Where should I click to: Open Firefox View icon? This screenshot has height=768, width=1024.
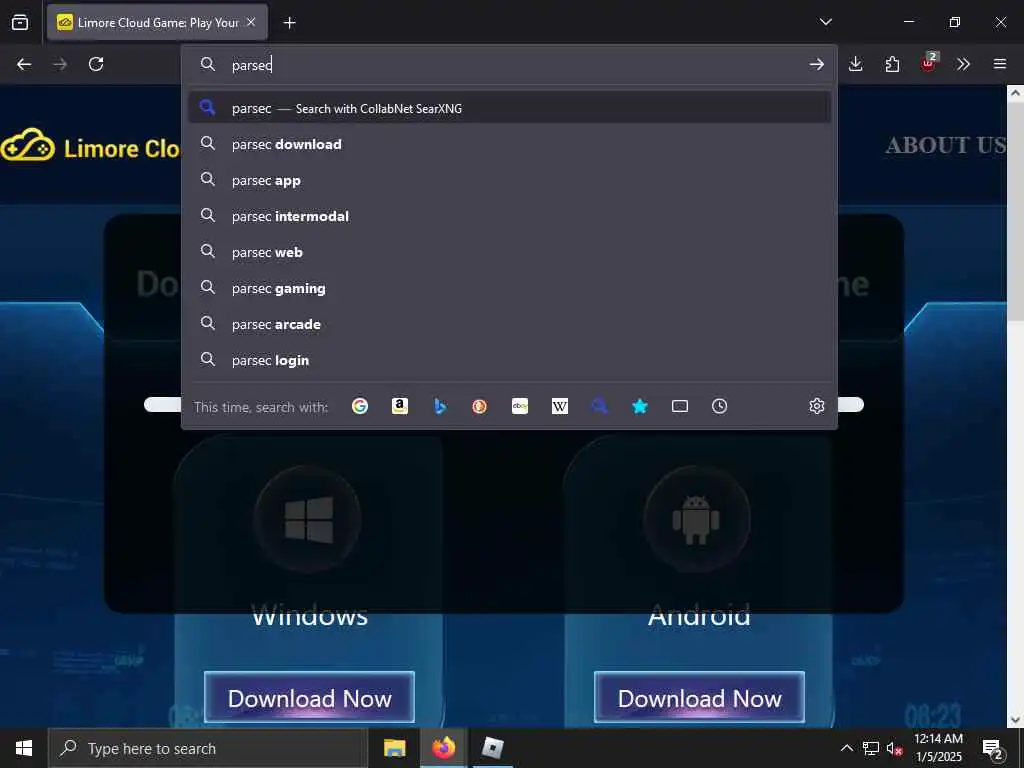[x=20, y=22]
